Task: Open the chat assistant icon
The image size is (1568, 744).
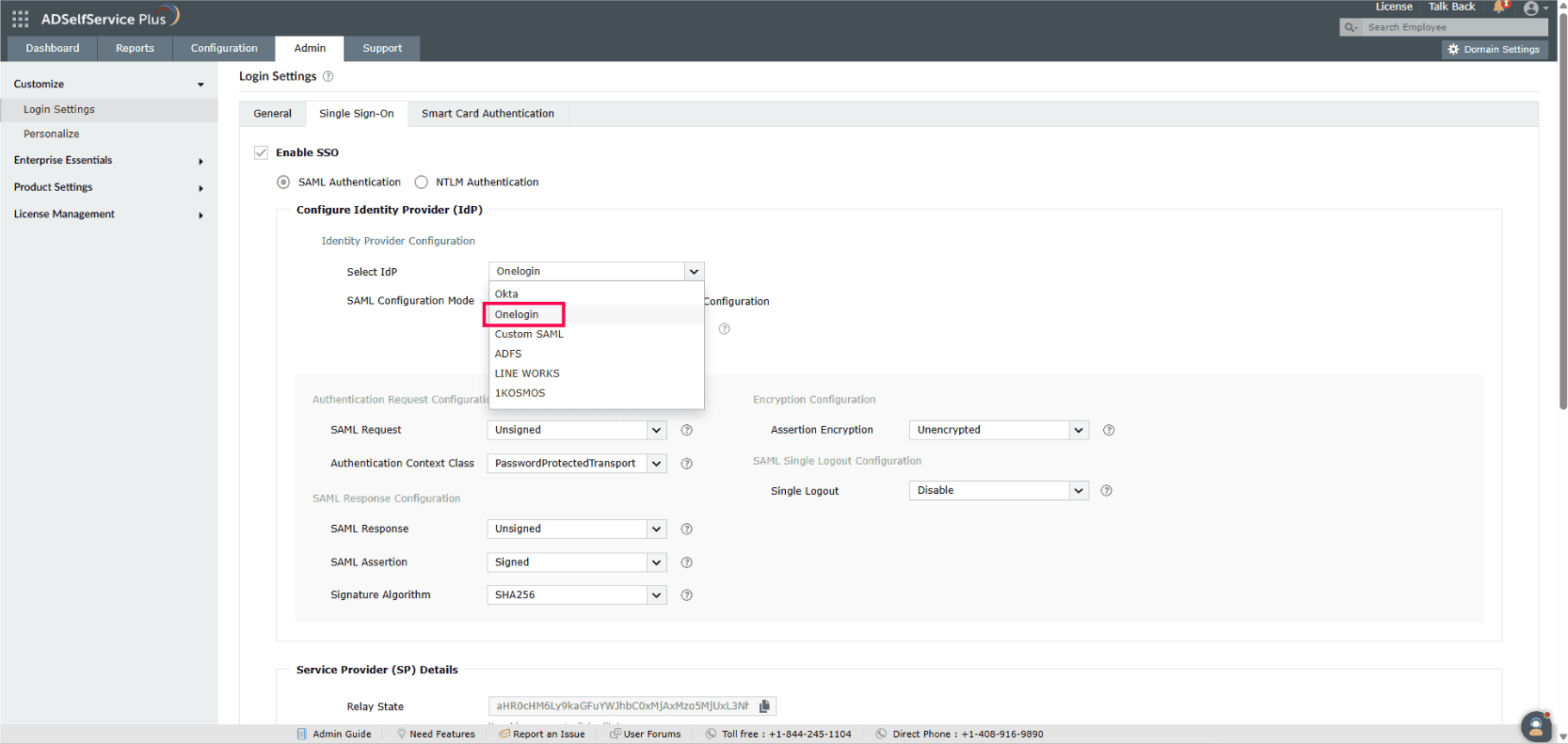Action: click(x=1536, y=725)
